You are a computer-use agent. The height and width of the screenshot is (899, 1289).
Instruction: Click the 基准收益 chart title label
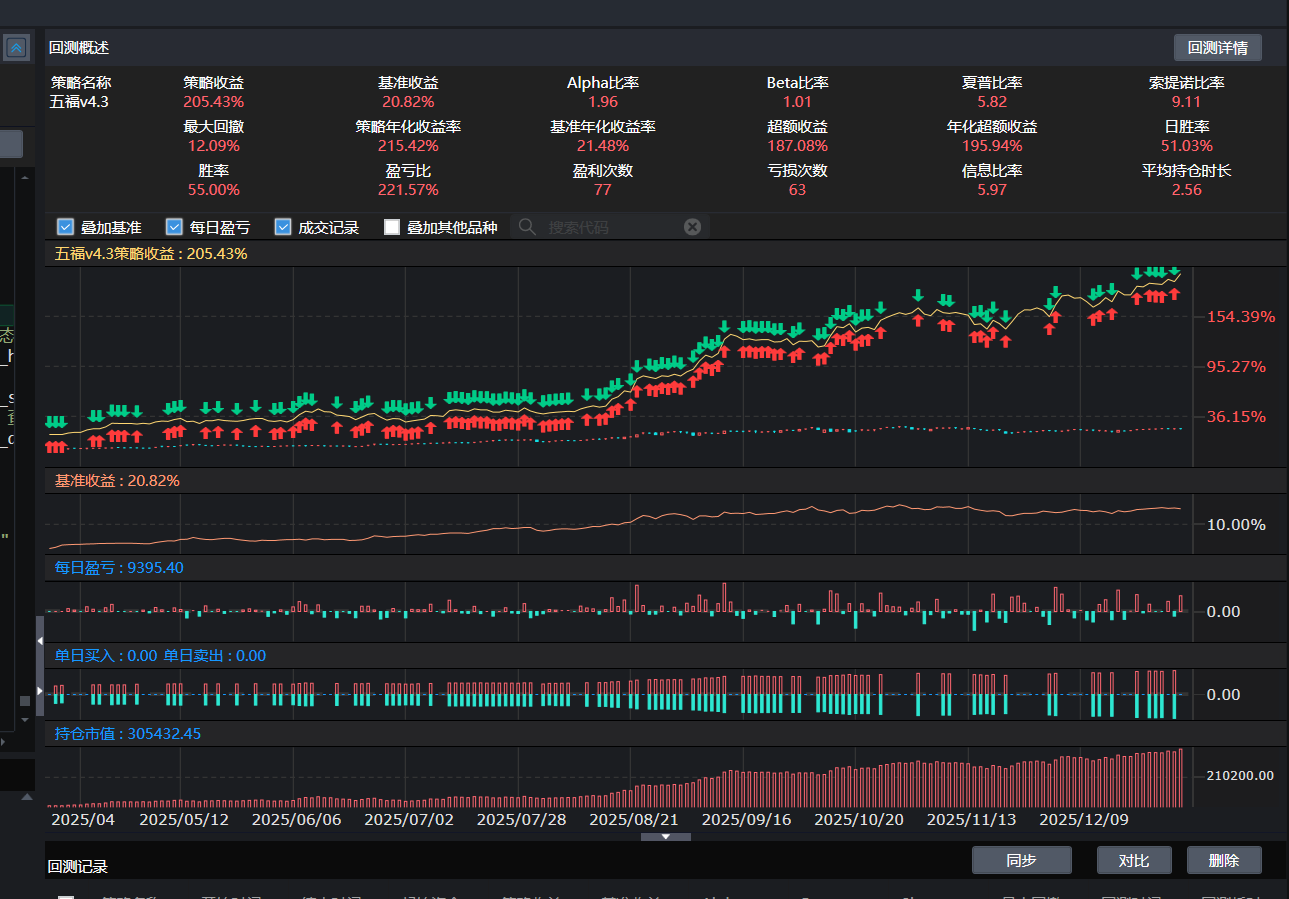pyautogui.click(x=117, y=480)
